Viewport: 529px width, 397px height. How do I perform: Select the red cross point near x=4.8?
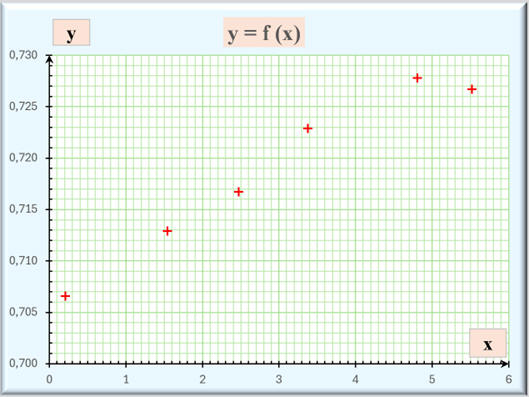[417, 78]
